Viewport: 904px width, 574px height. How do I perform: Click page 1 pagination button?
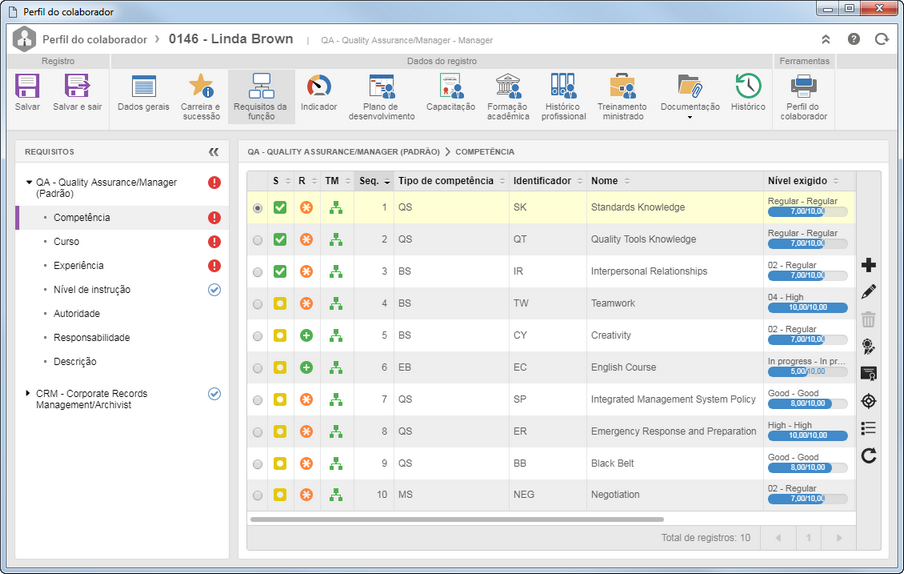[x=808, y=538]
